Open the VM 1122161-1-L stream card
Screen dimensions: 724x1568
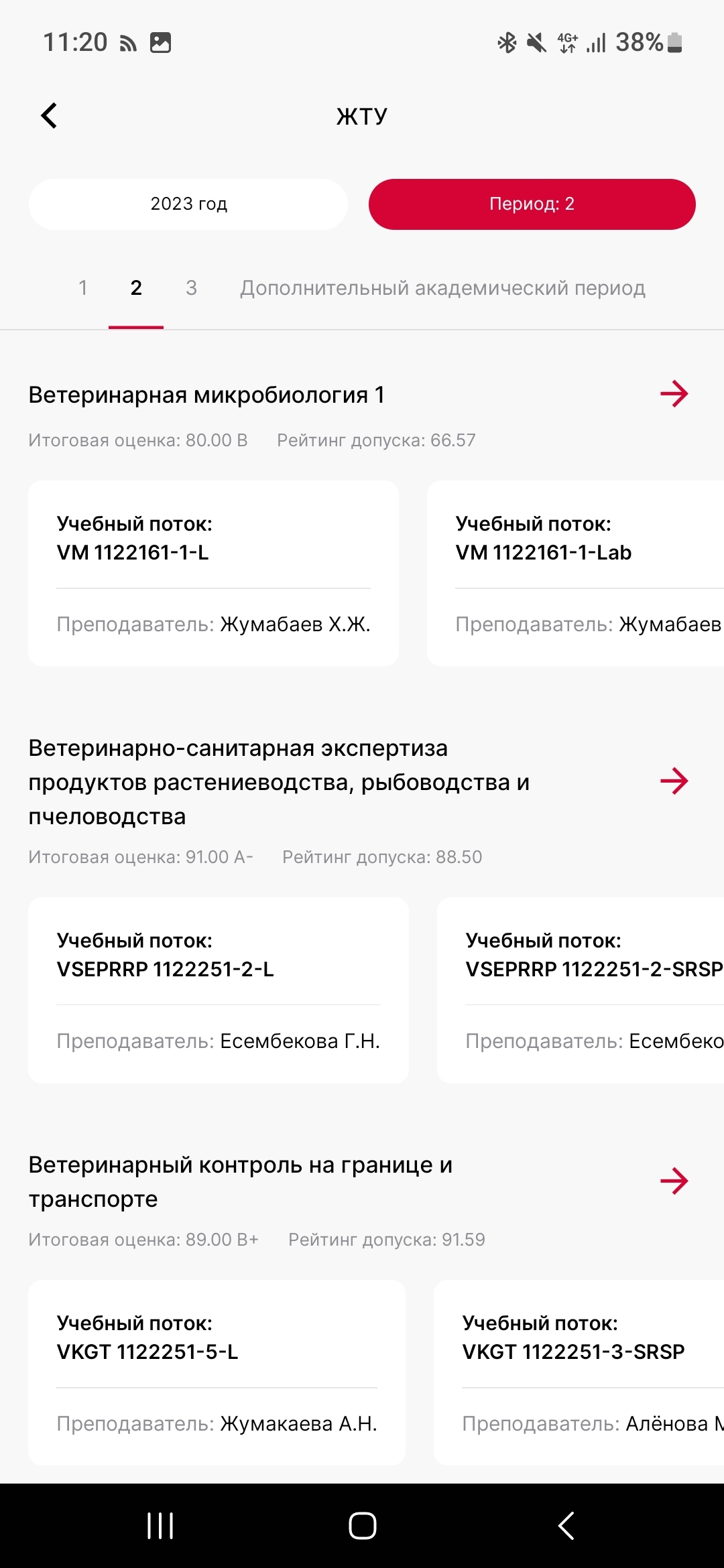[213, 573]
